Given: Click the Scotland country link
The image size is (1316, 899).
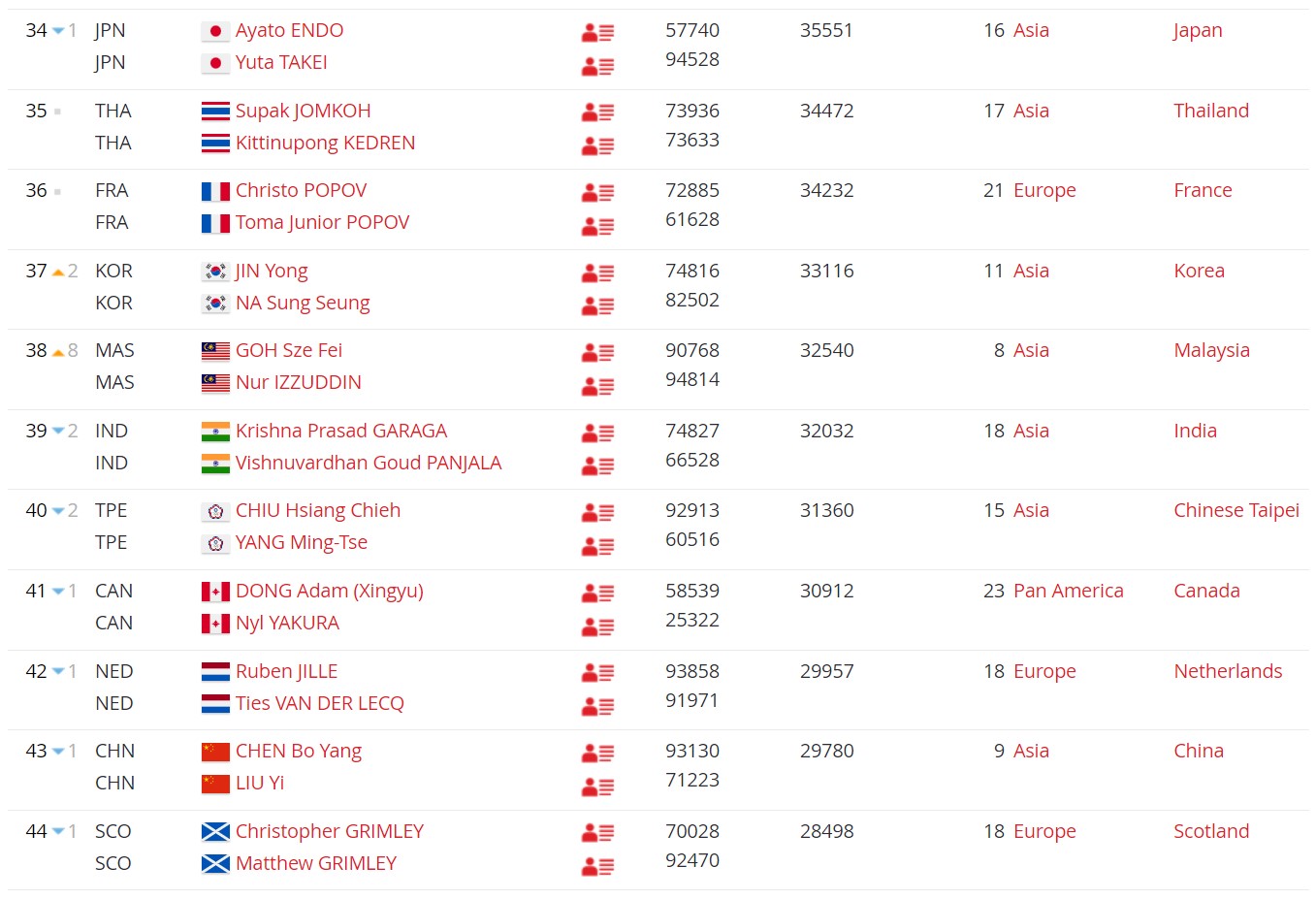Looking at the screenshot, I should pyautogui.click(x=1210, y=831).
